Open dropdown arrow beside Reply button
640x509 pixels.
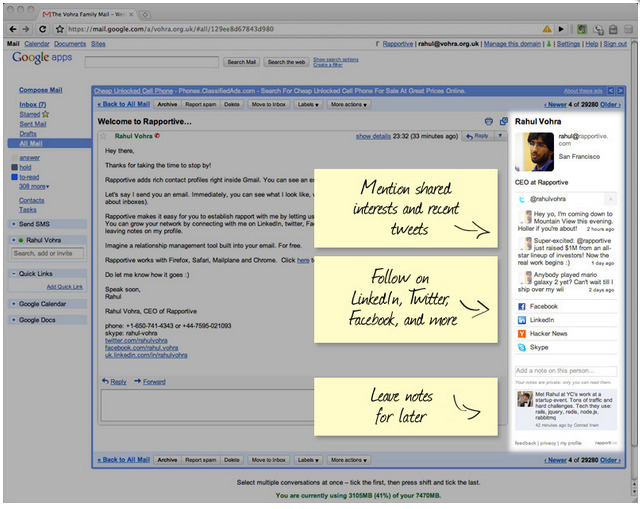pyautogui.click(x=500, y=135)
